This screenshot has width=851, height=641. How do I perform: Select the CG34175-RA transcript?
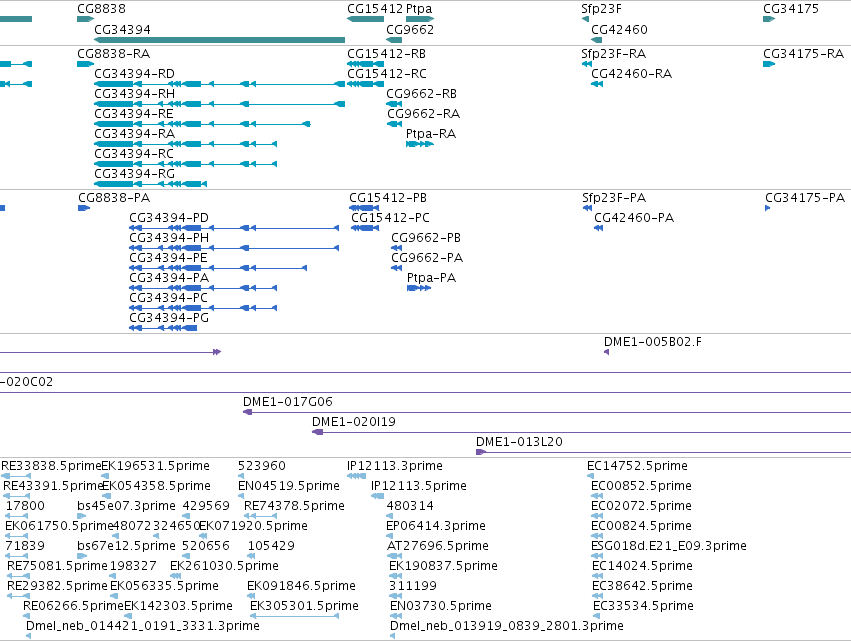(x=803, y=54)
